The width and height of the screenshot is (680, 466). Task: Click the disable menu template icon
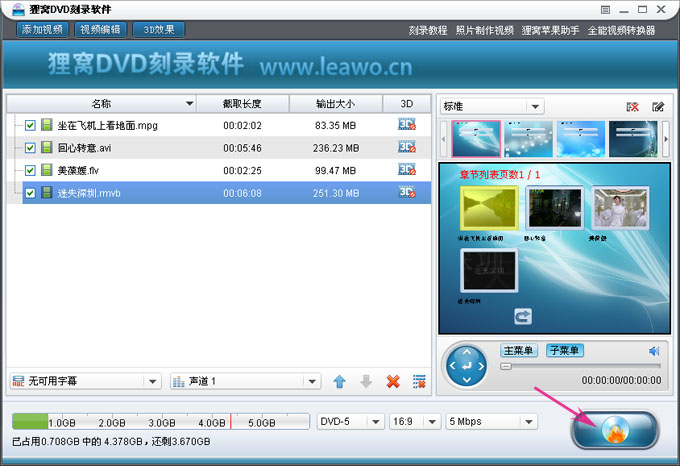633,107
